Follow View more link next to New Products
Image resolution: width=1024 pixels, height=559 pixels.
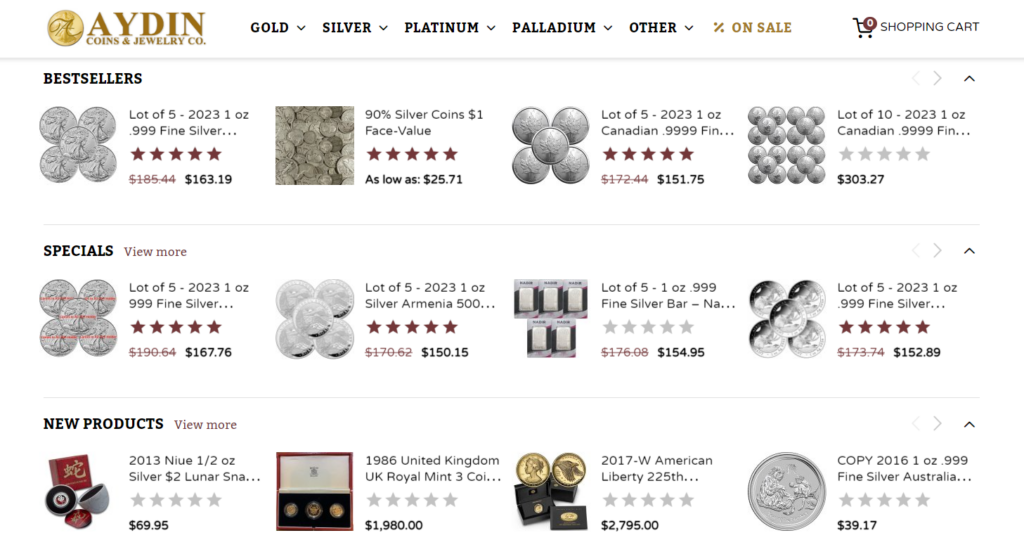click(205, 424)
